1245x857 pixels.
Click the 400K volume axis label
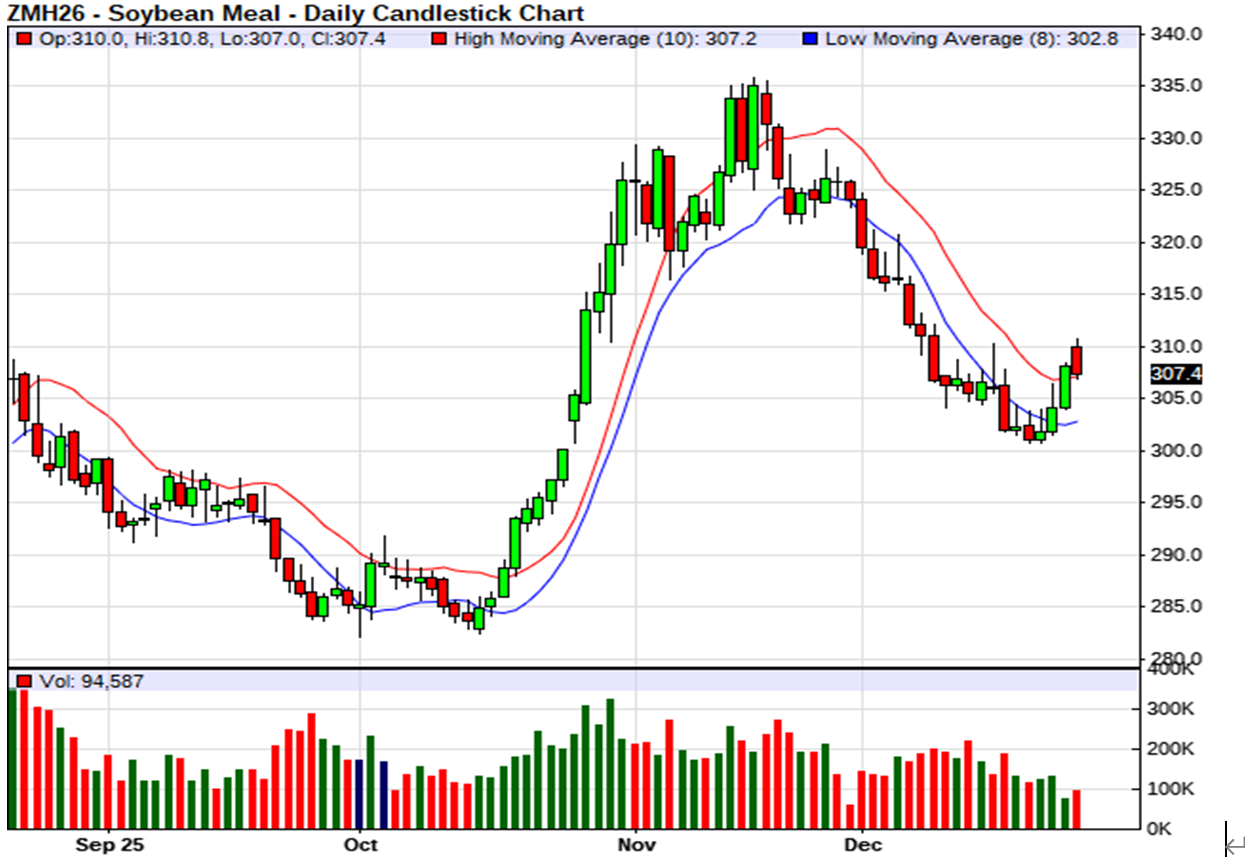tap(1169, 669)
